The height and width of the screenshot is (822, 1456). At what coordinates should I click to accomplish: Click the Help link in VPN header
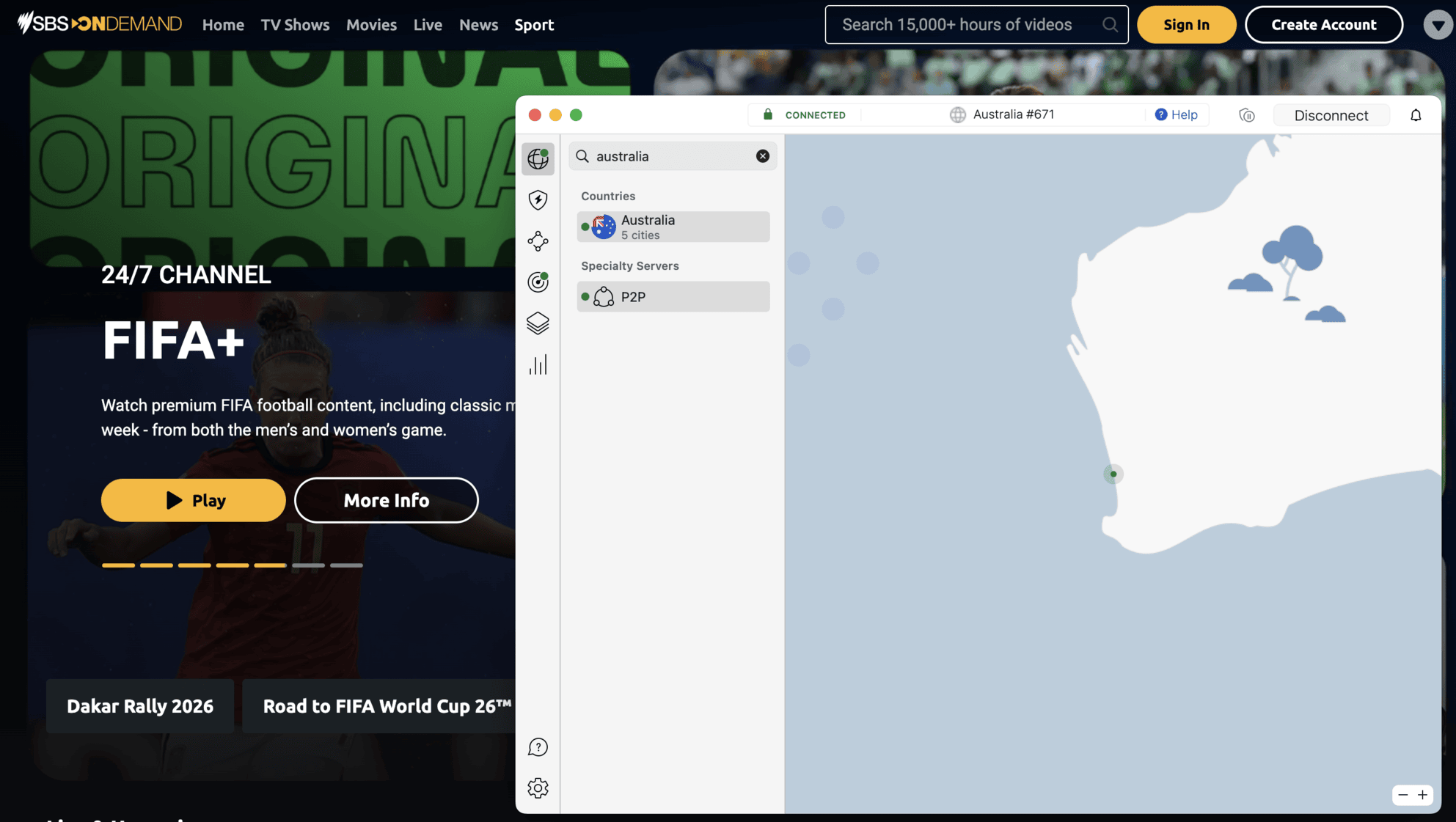(1177, 114)
